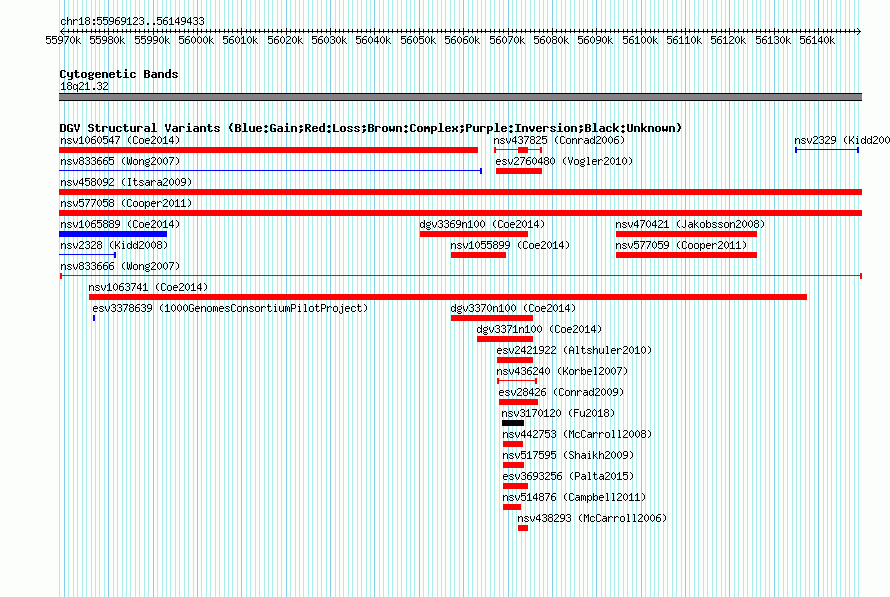Click the nsv833666 (Wong2007) label

click(120, 266)
